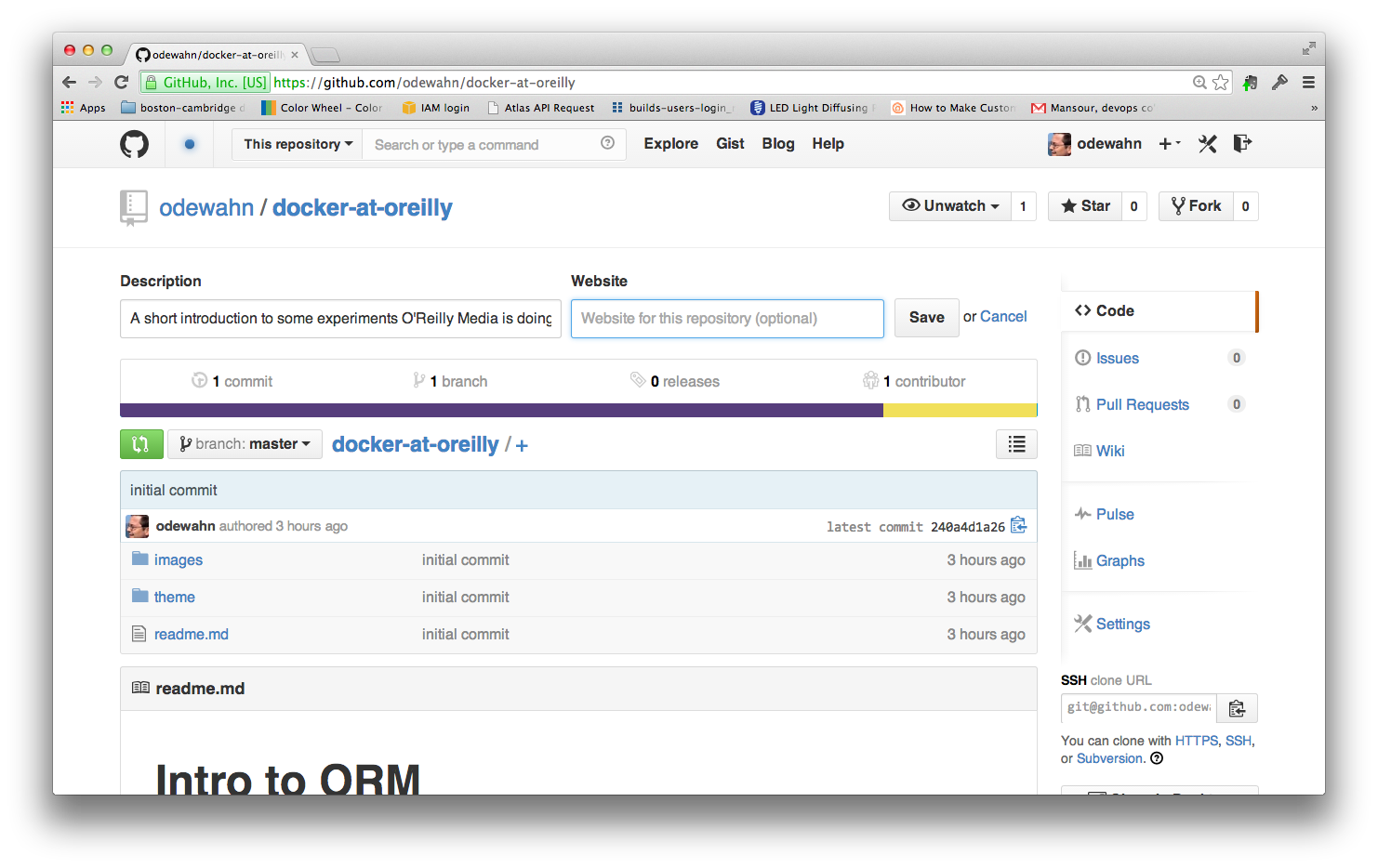The height and width of the screenshot is (868, 1378).
Task: Expand the branch: master dropdown
Action: (x=245, y=444)
